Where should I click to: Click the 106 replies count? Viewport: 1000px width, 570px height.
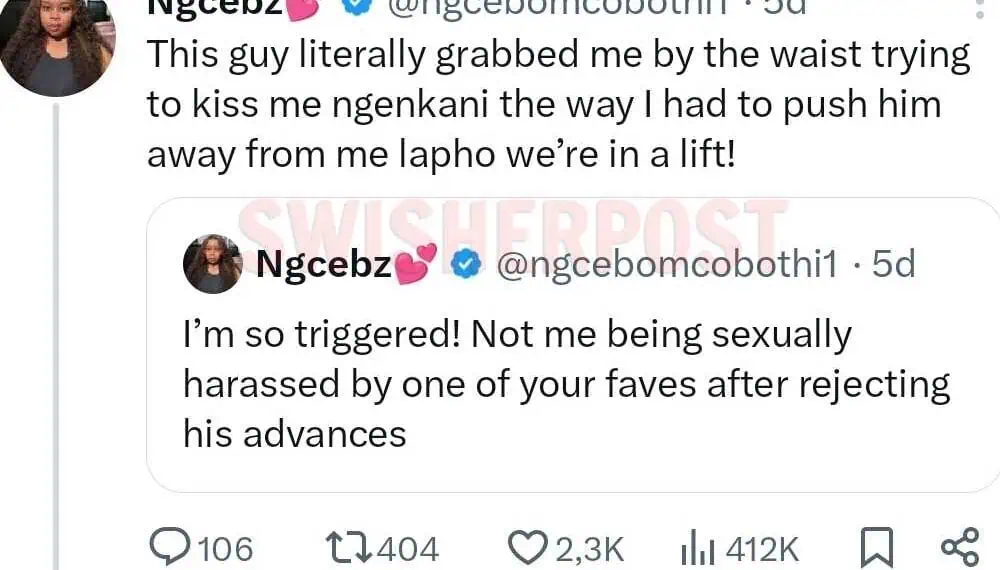[225, 548]
